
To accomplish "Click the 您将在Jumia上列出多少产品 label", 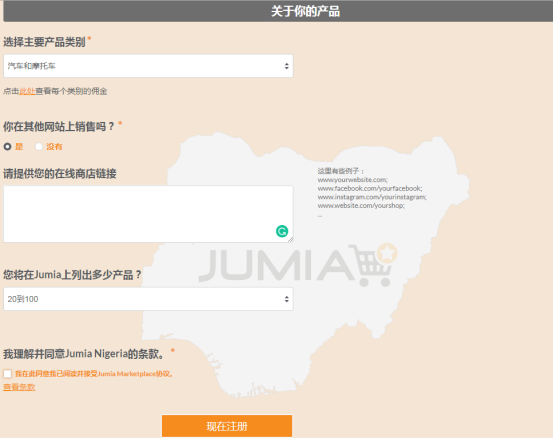I will coord(72,274).
